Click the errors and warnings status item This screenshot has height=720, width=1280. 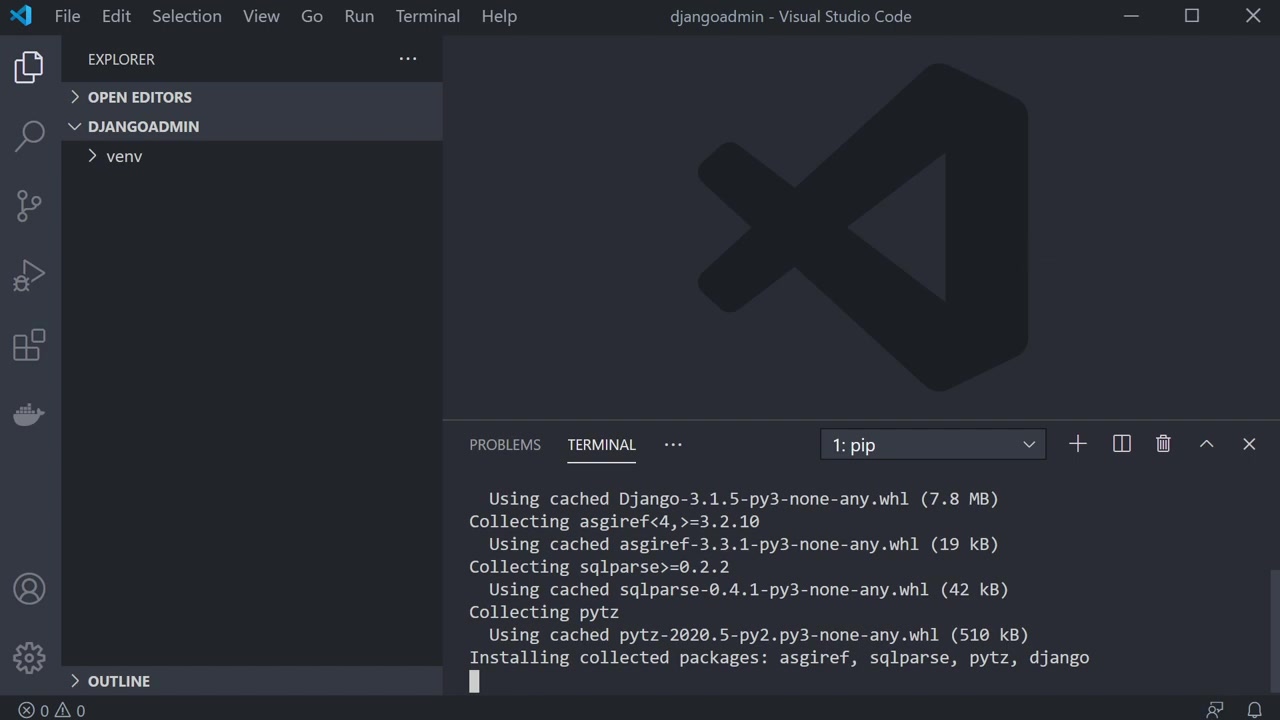[x=52, y=710]
